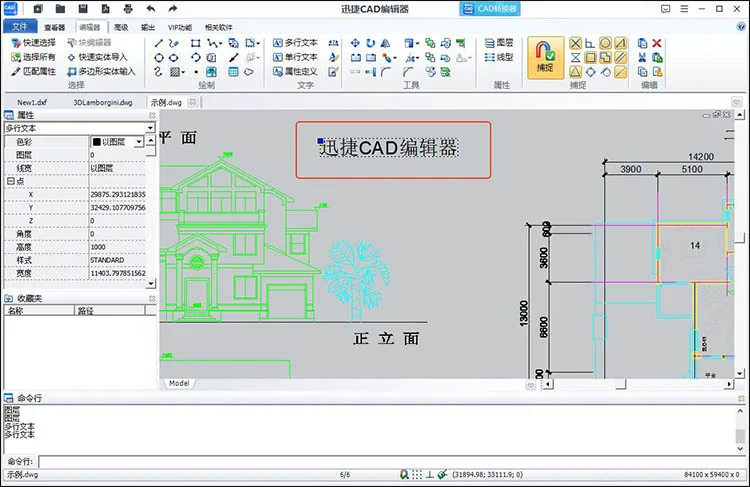Open the 多行文本 entity type dropdown
The image size is (750, 487).
(150, 128)
